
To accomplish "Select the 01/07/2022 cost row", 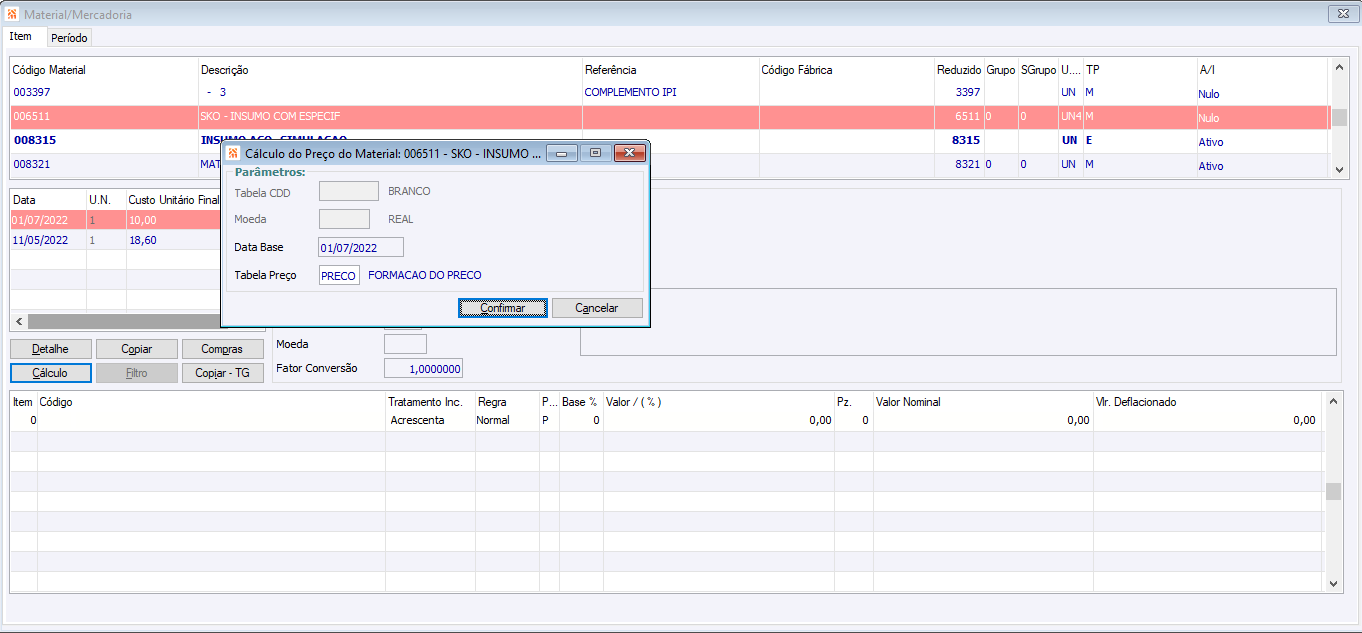I will tap(115, 219).
